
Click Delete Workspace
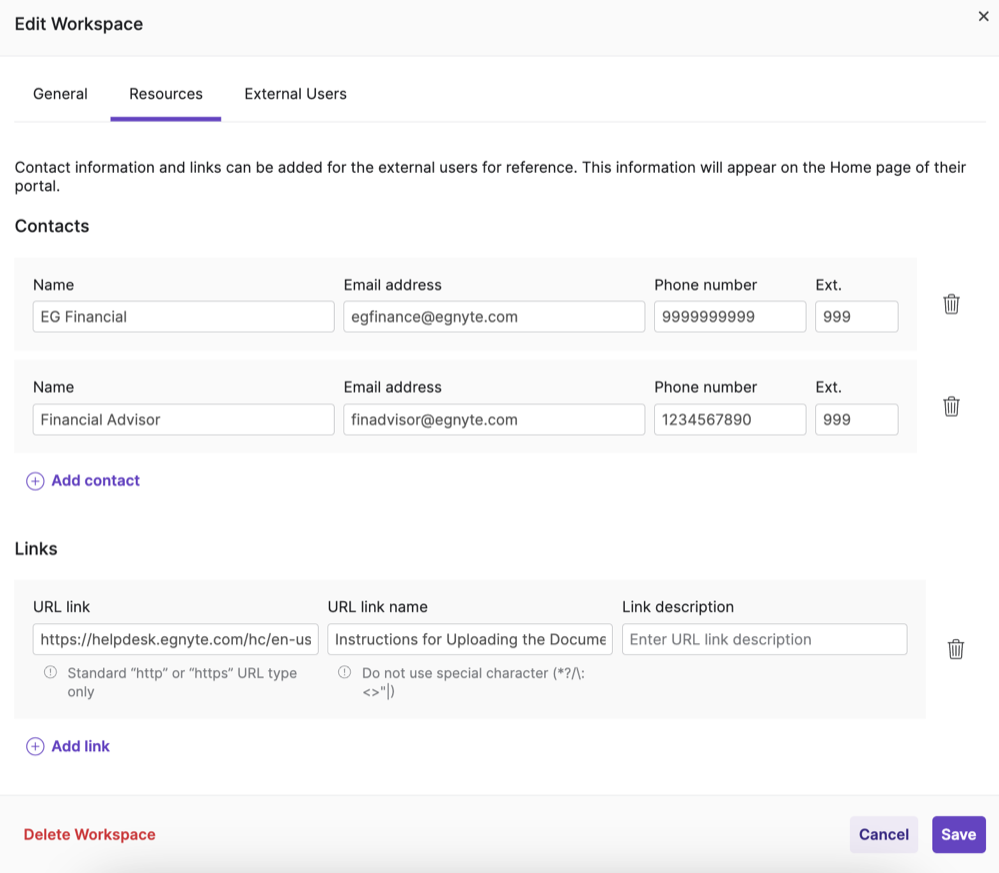click(89, 835)
